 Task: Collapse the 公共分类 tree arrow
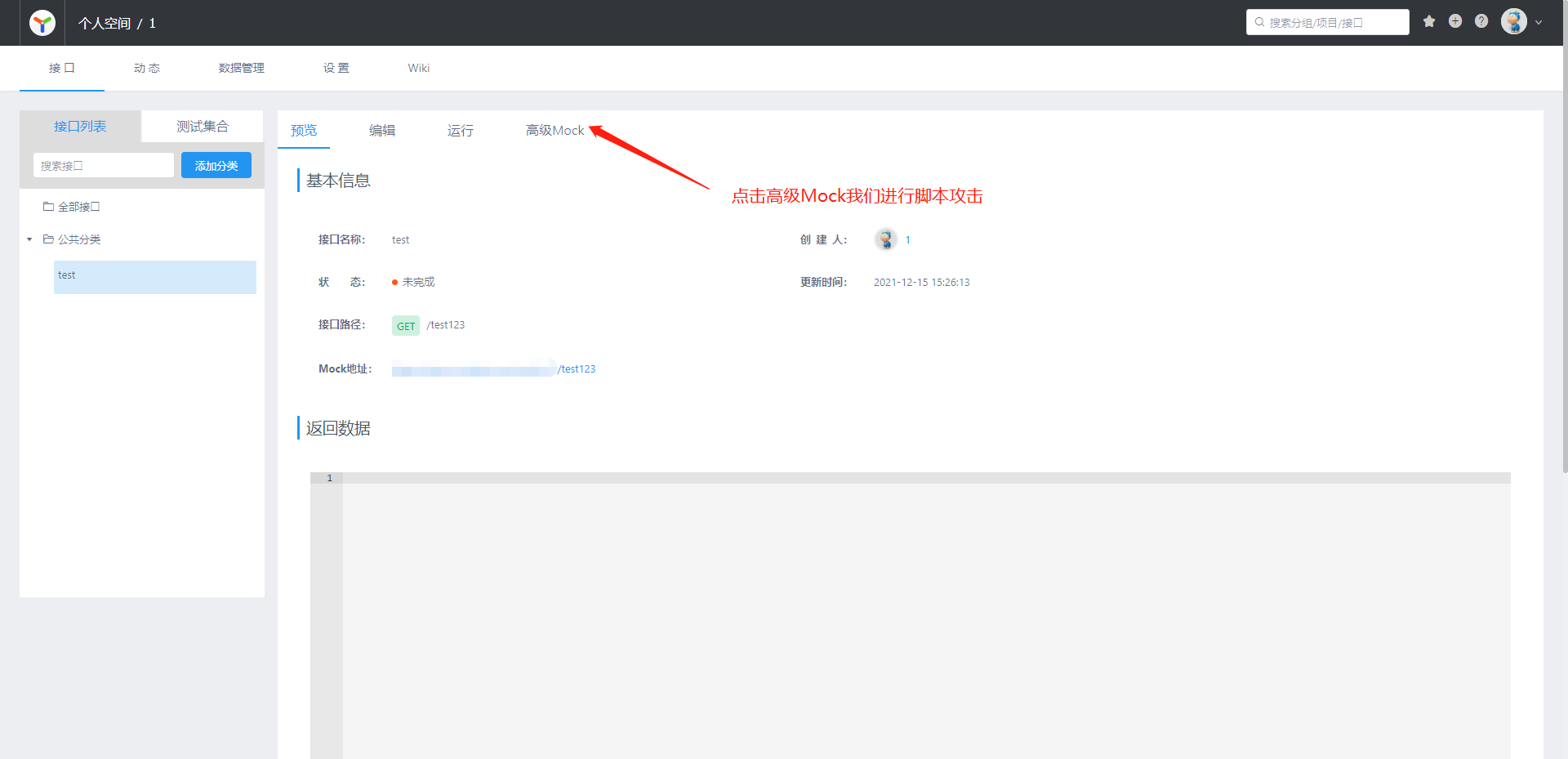(x=29, y=239)
